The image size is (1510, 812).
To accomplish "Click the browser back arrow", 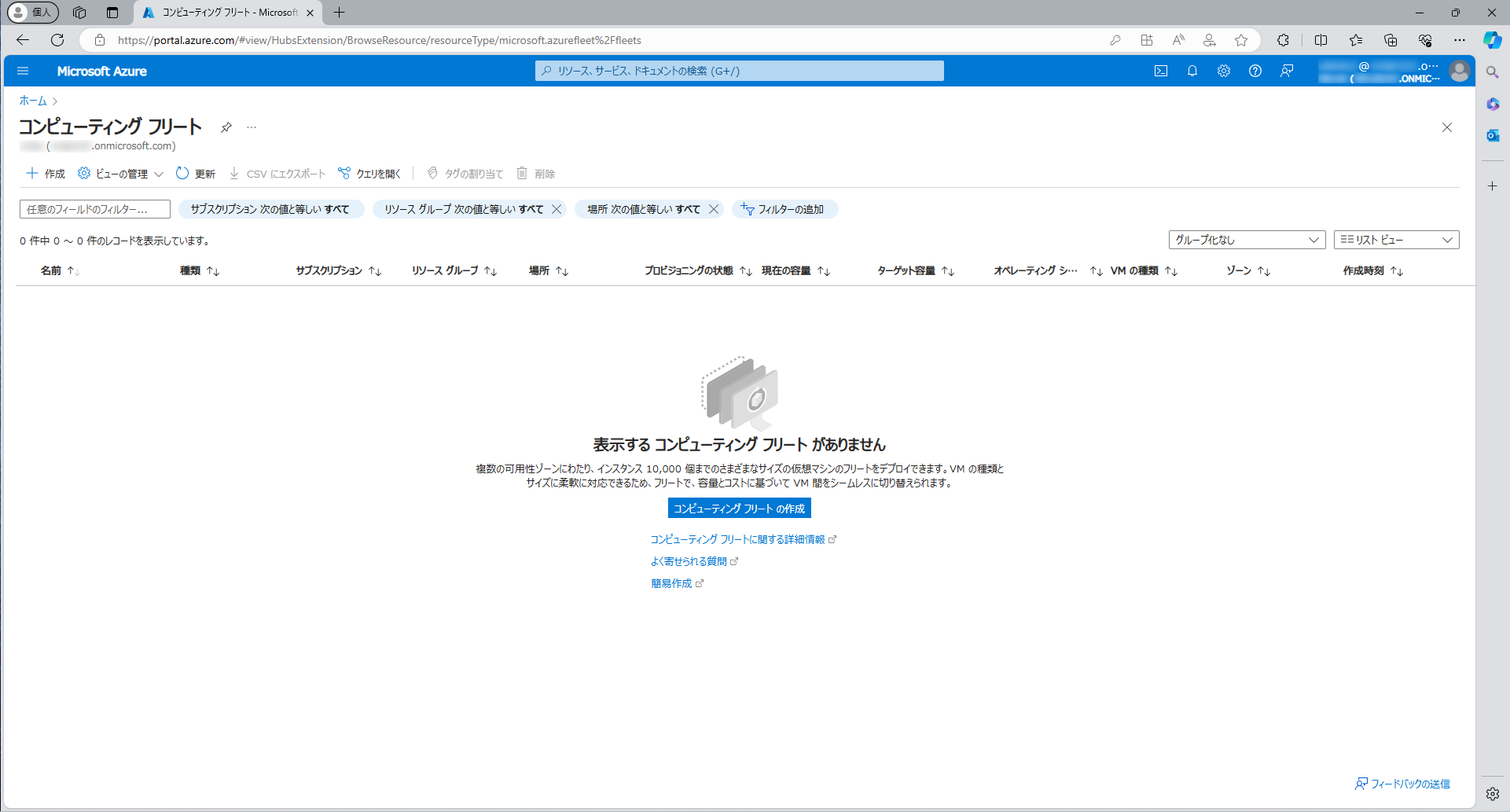I will (x=23, y=40).
